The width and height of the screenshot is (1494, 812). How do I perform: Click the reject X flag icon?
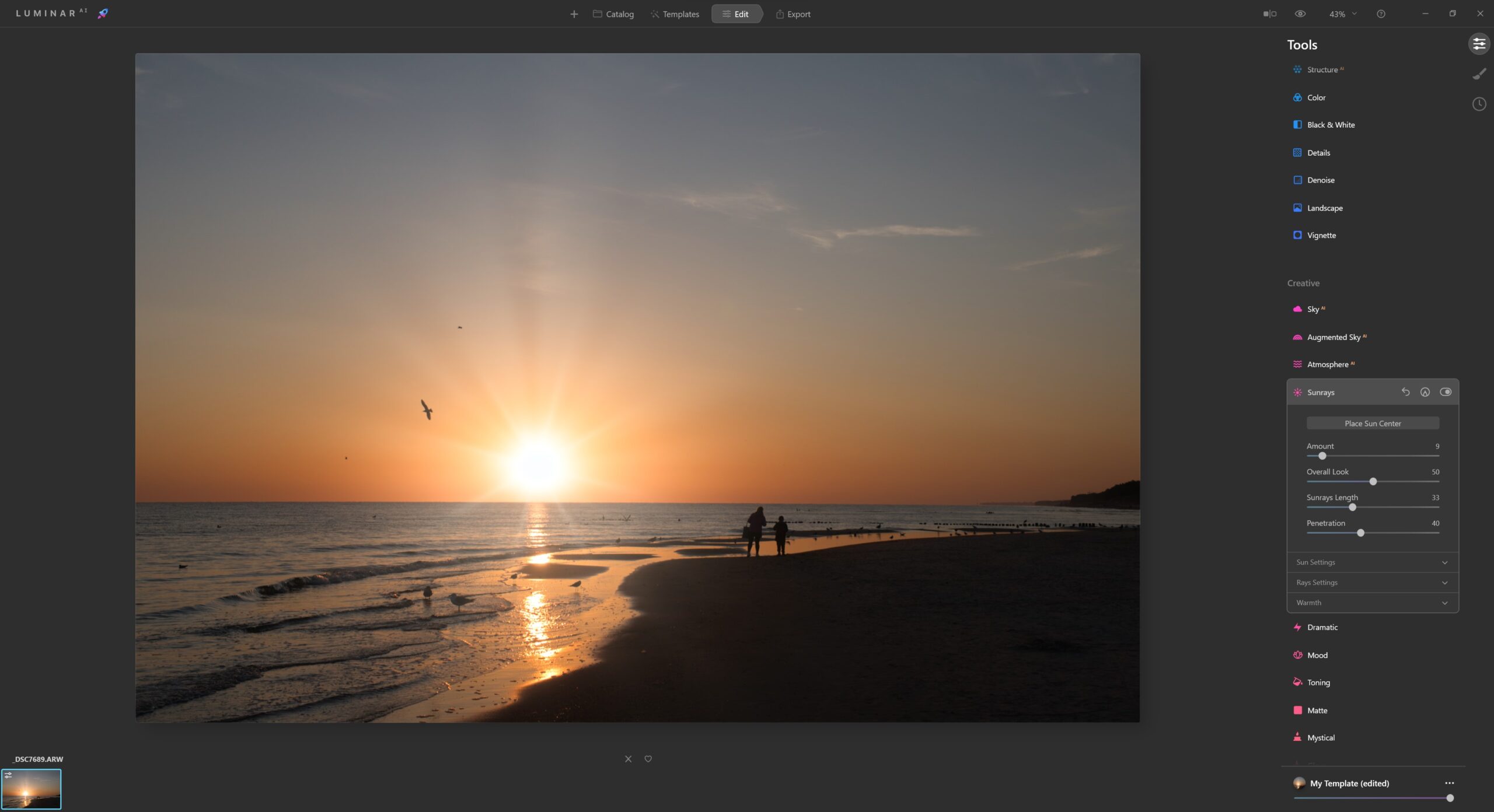[x=628, y=759]
